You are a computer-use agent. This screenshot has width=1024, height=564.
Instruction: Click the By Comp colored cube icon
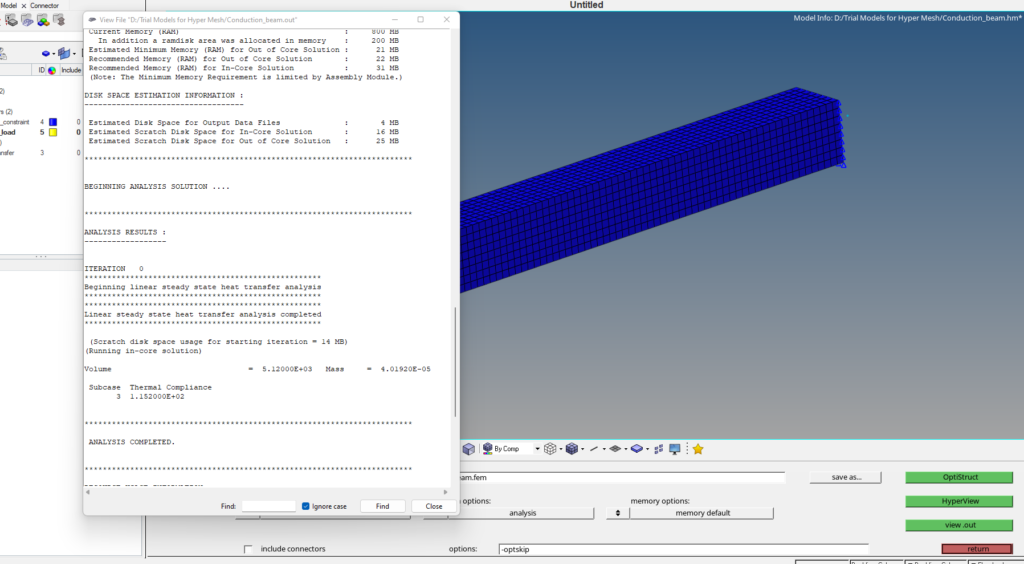point(487,448)
